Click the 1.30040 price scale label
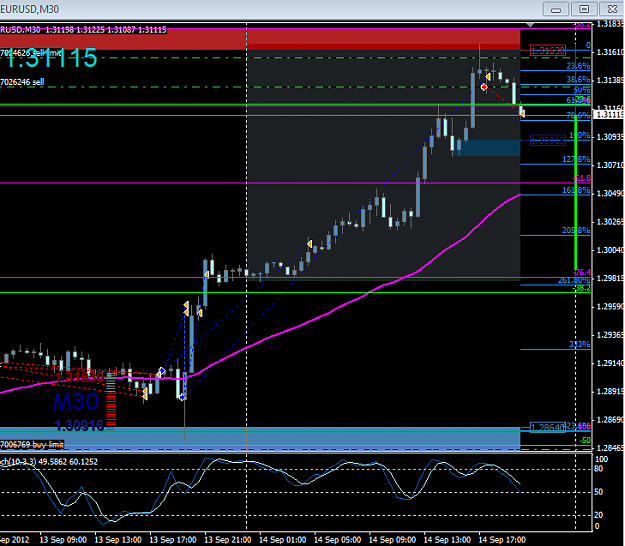The image size is (625, 546). click(x=610, y=250)
